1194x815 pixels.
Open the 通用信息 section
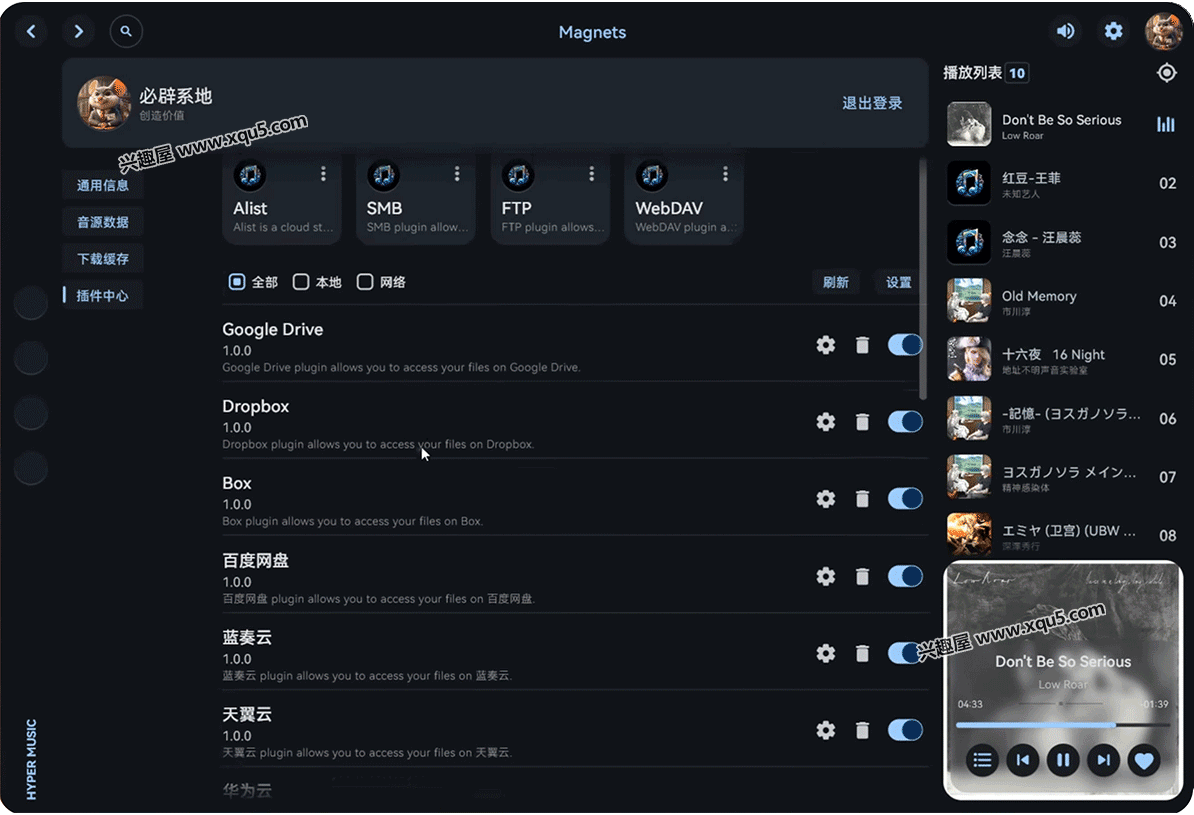click(x=103, y=186)
